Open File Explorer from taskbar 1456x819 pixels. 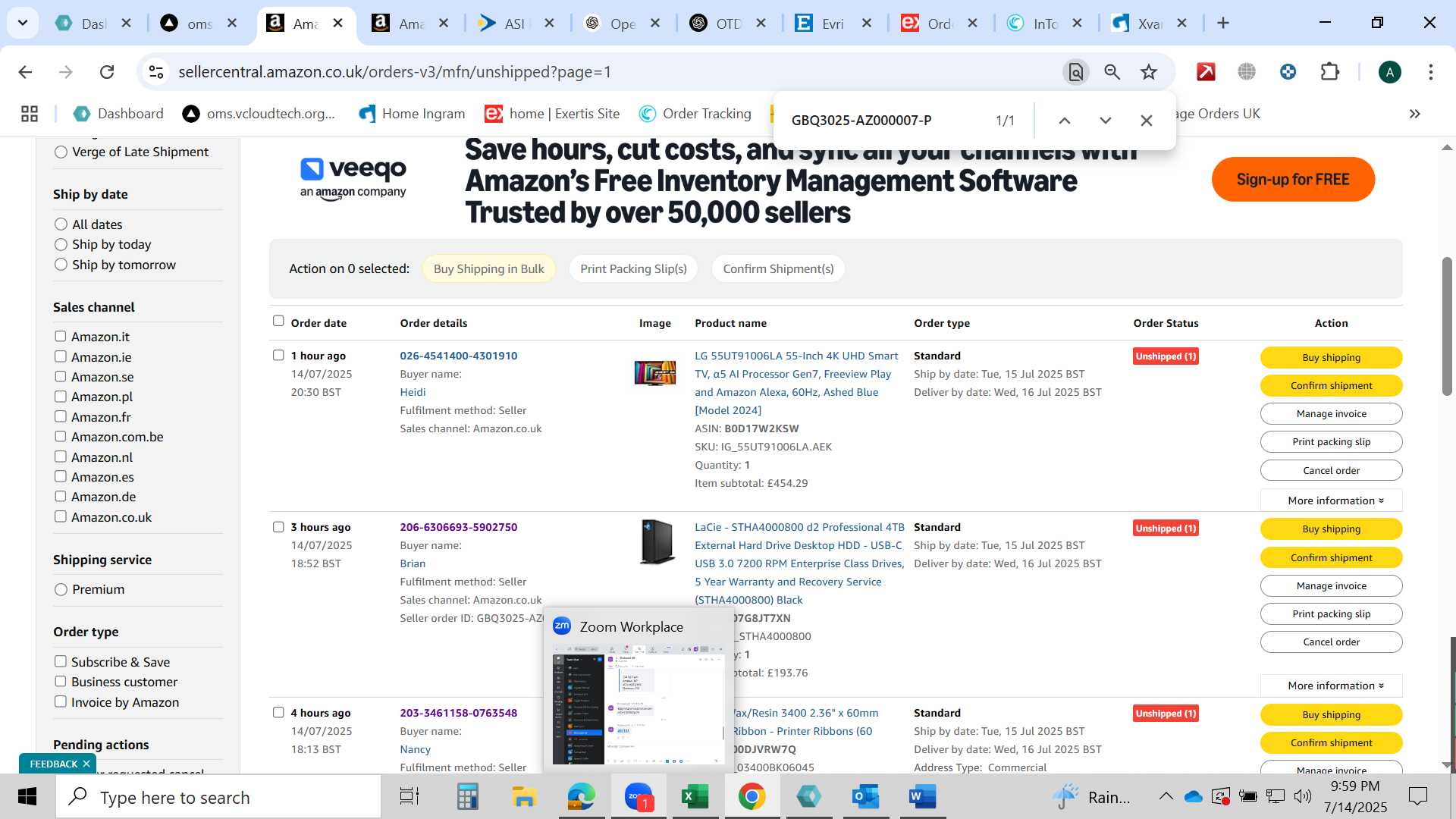point(524,797)
